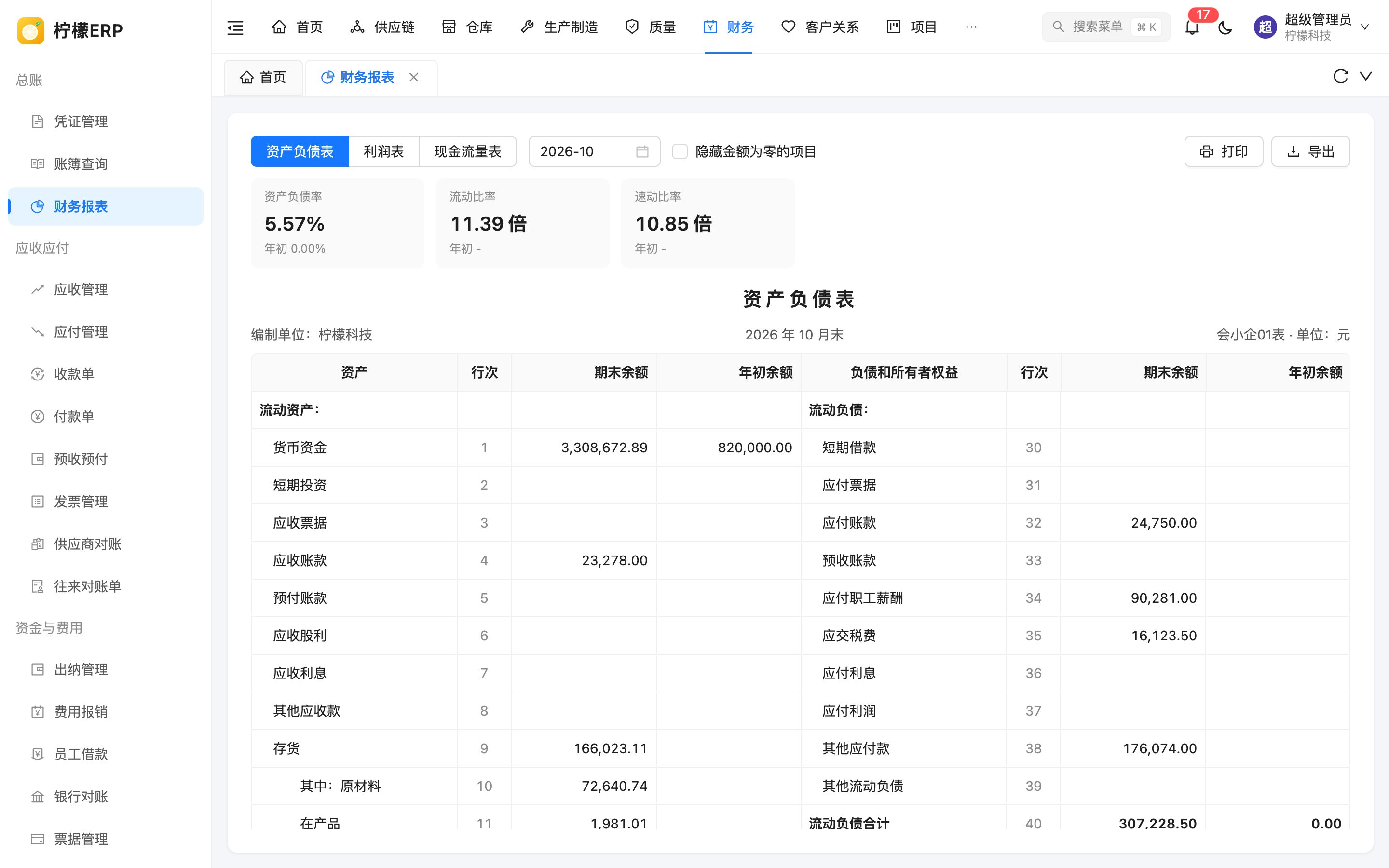Open 账簿查询 in the sidebar
This screenshot has height=868, width=1389.
click(106, 164)
